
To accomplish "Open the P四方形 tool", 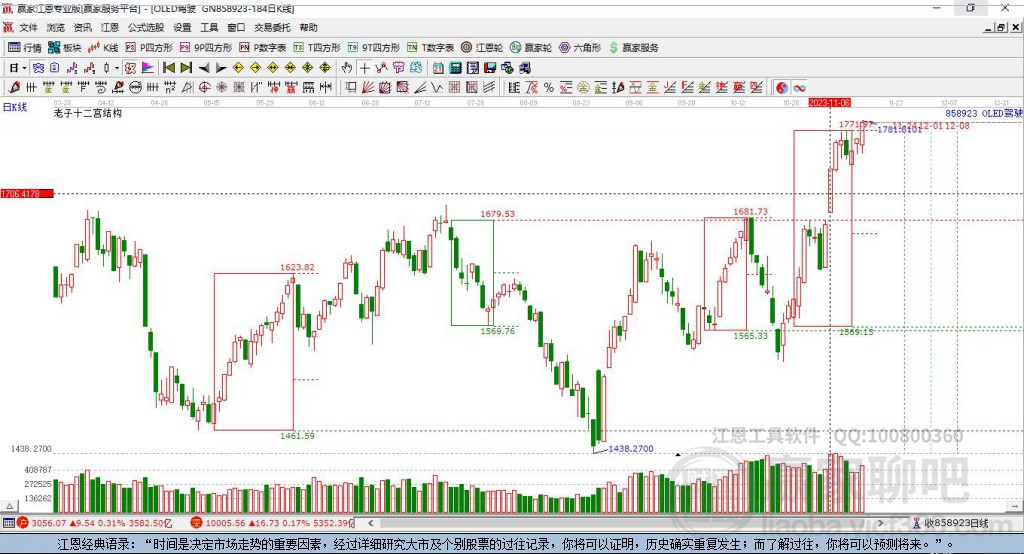I will [x=149, y=48].
